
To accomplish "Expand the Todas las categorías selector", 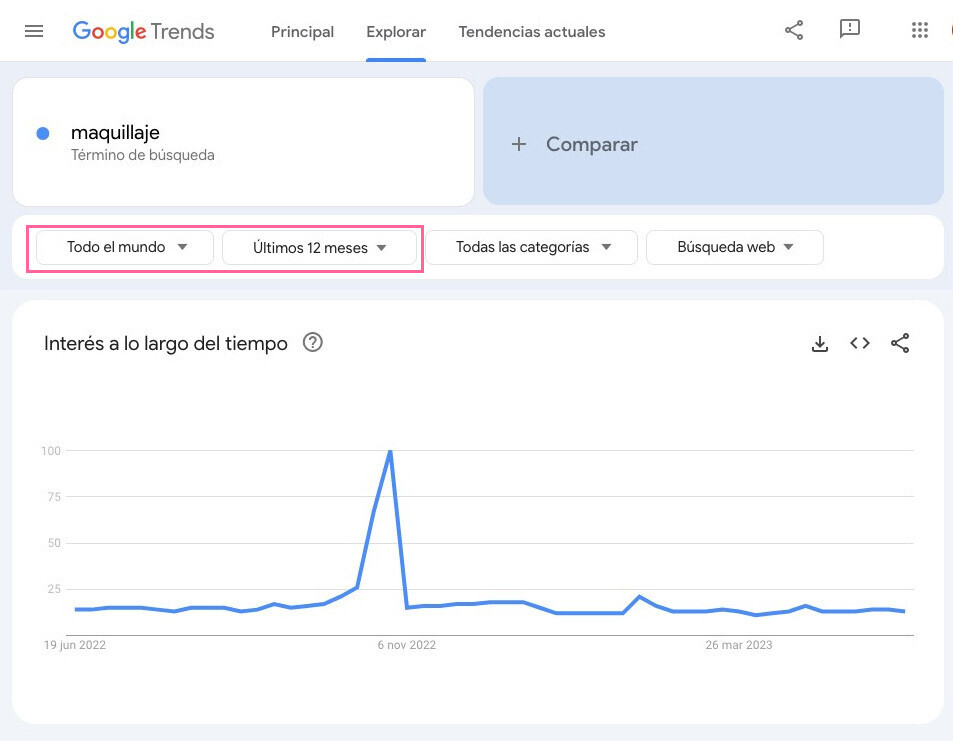I will point(531,247).
